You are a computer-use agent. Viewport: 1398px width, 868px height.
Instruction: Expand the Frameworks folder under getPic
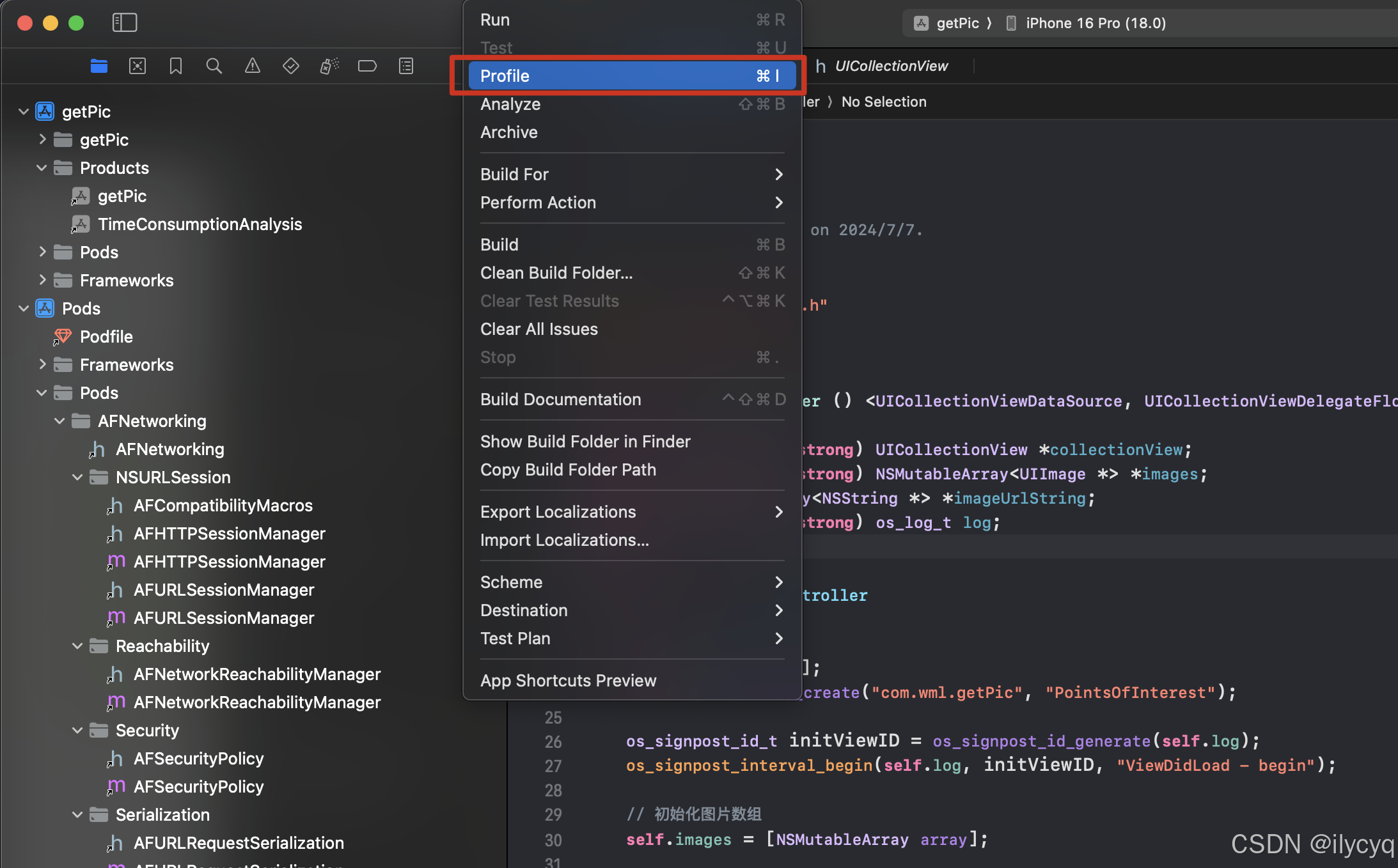click(x=42, y=281)
